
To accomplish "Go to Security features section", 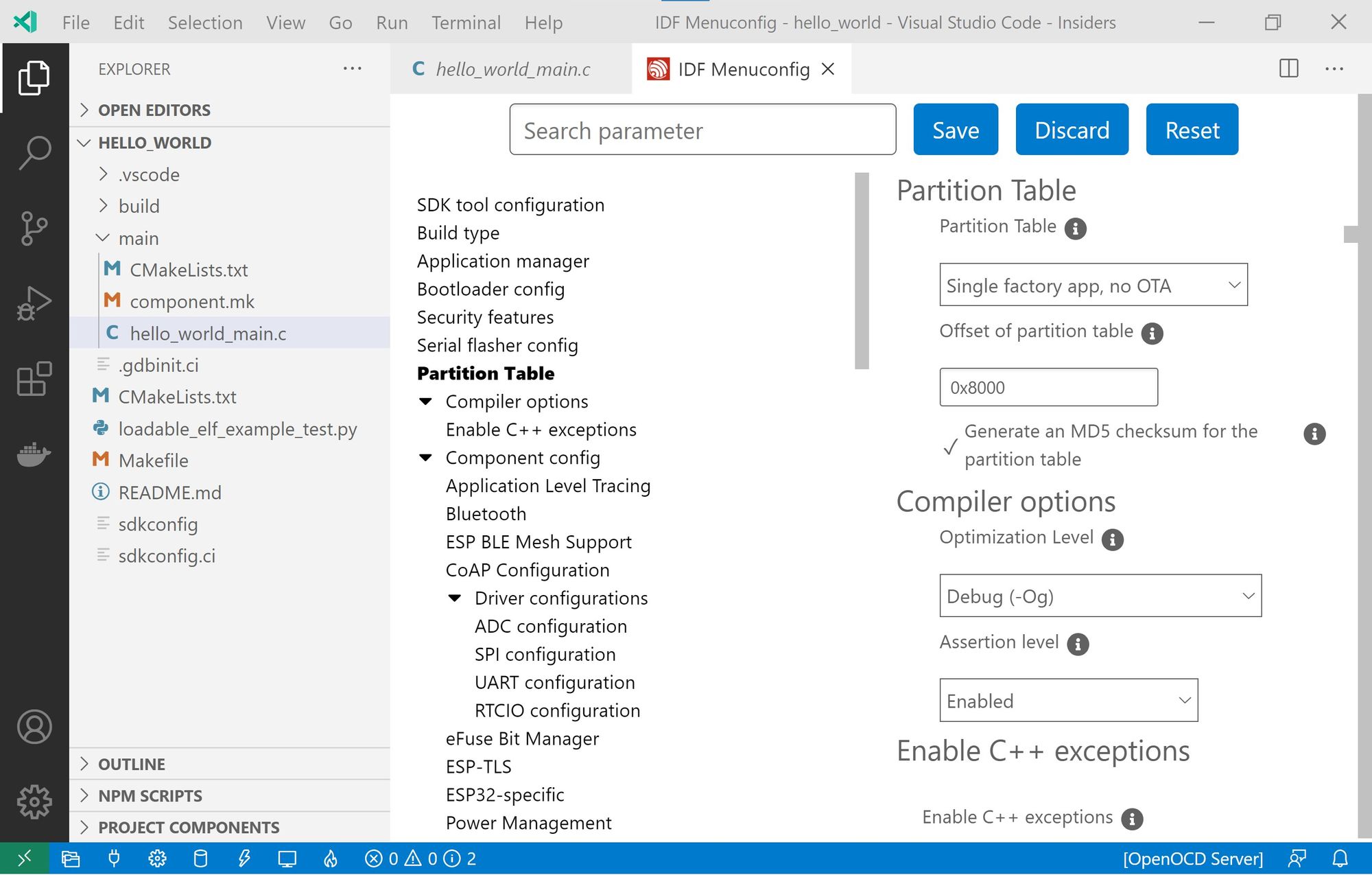I will pyautogui.click(x=485, y=317).
